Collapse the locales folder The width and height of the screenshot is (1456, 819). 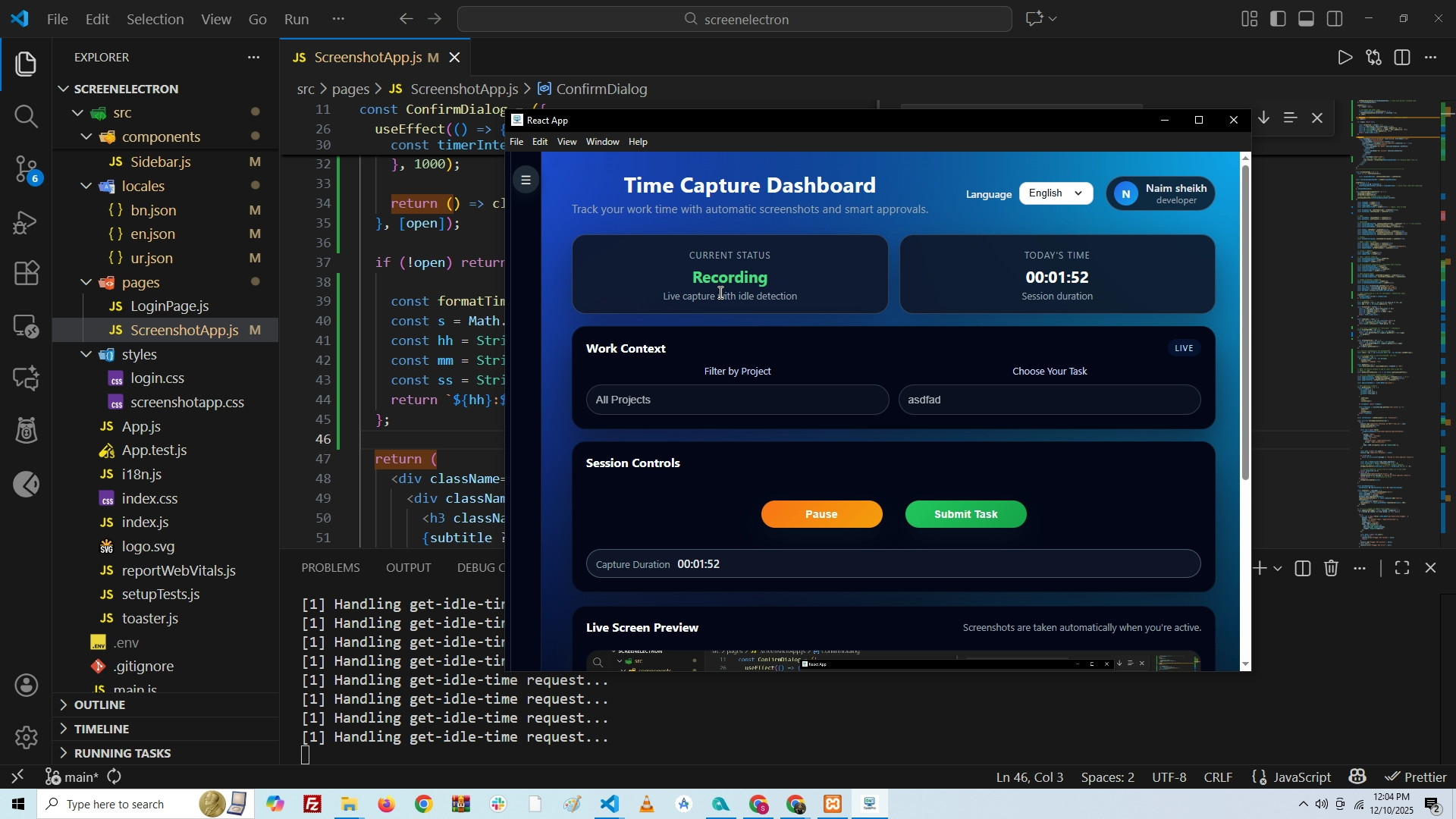click(x=86, y=187)
